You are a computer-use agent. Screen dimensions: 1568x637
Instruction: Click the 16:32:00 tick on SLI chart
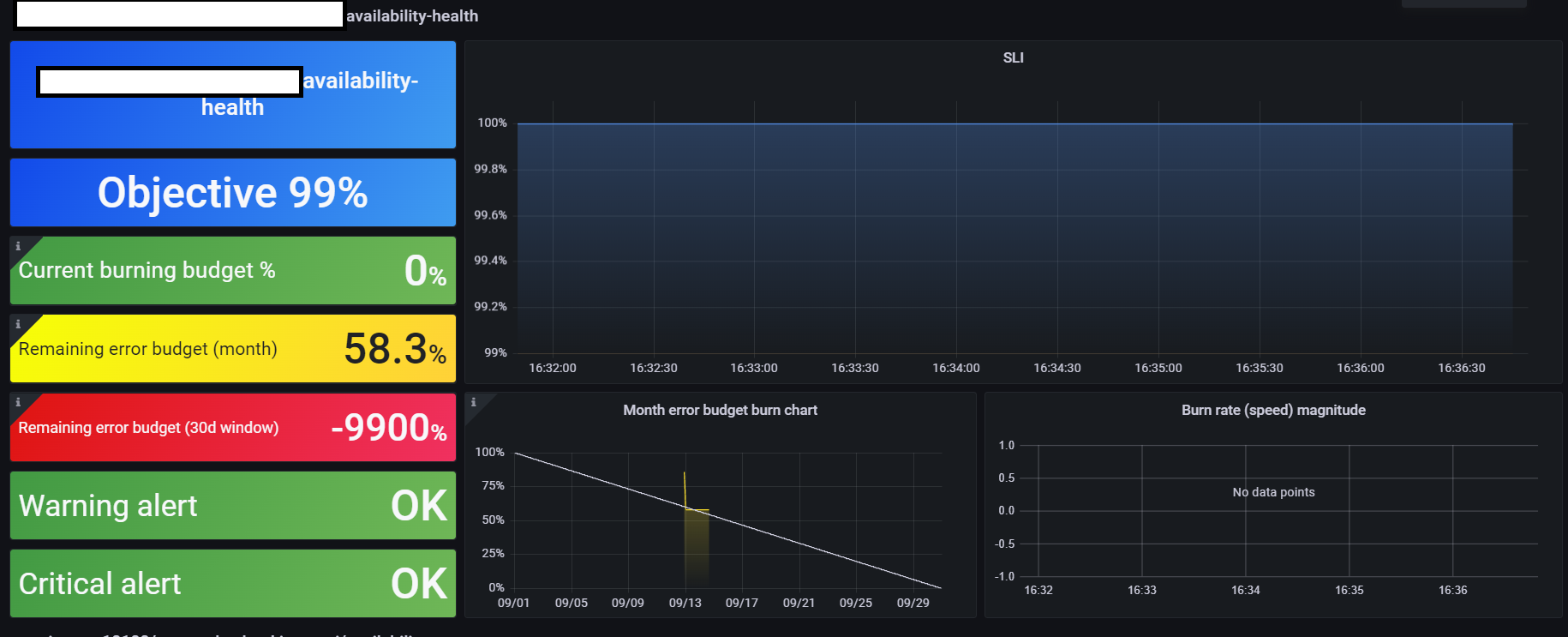coord(553,368)
